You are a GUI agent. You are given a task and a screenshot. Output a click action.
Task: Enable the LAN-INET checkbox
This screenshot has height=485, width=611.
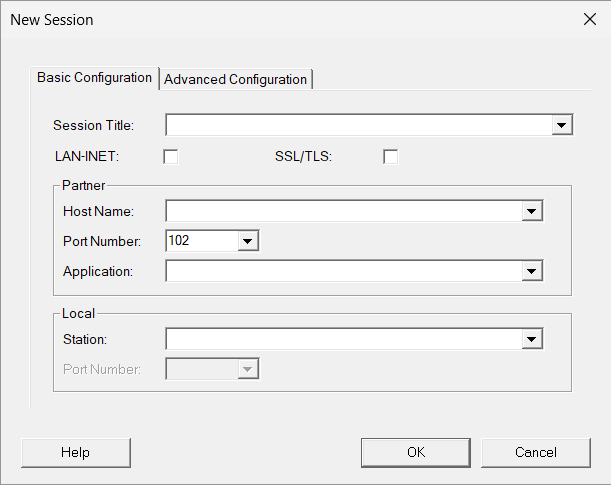tap(171, 157)
